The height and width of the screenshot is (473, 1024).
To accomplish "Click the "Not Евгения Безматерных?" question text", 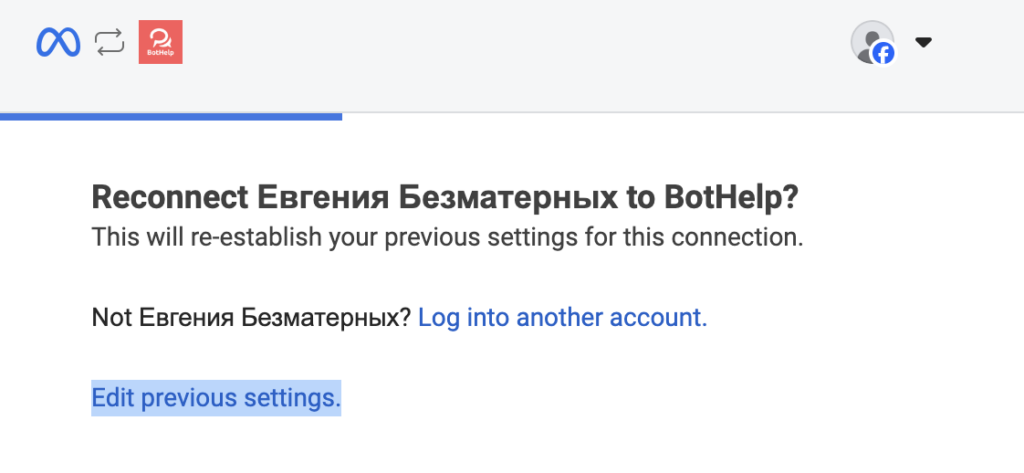I will coord(251,318).
